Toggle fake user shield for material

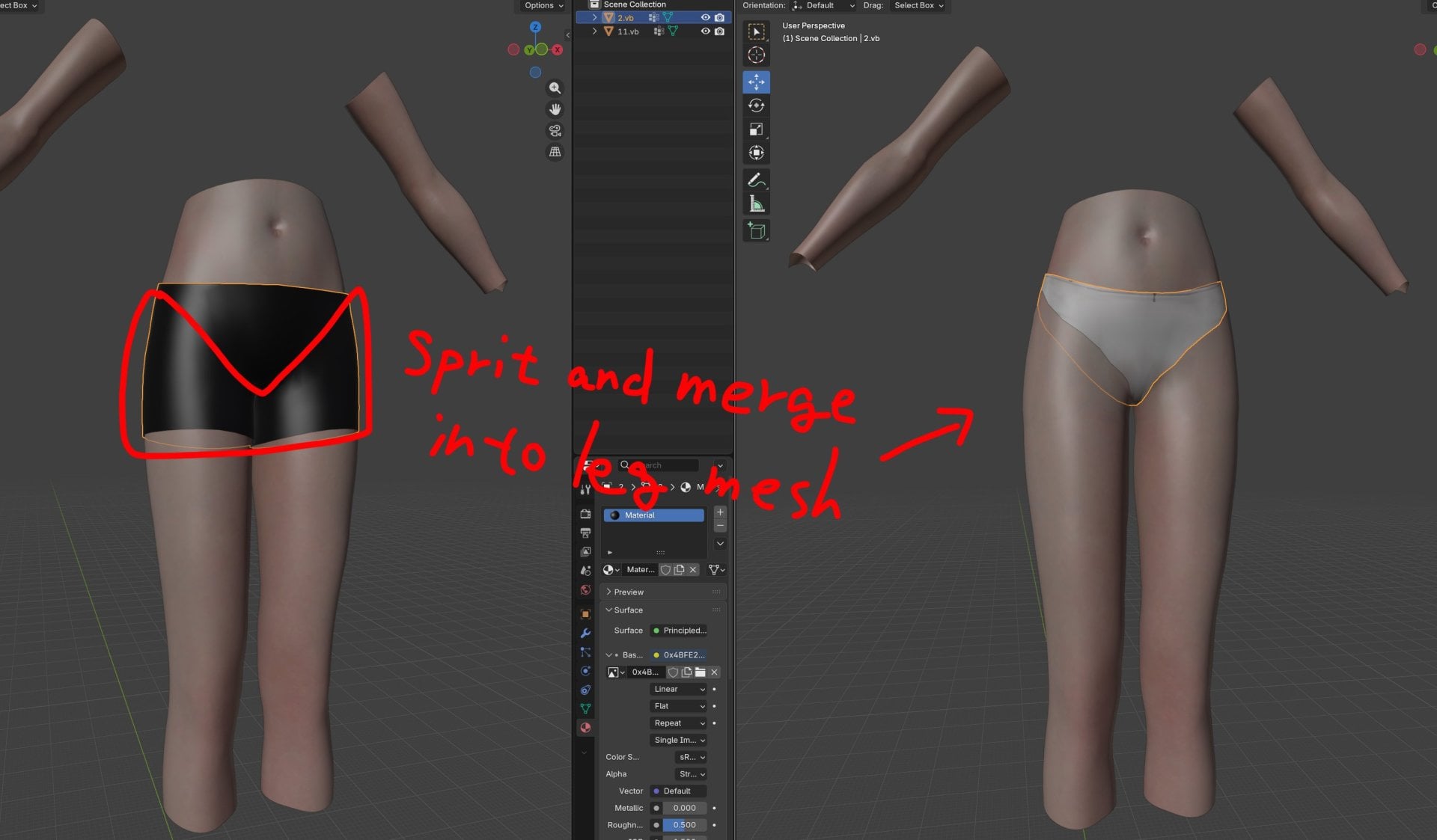(x=665, y=570)
